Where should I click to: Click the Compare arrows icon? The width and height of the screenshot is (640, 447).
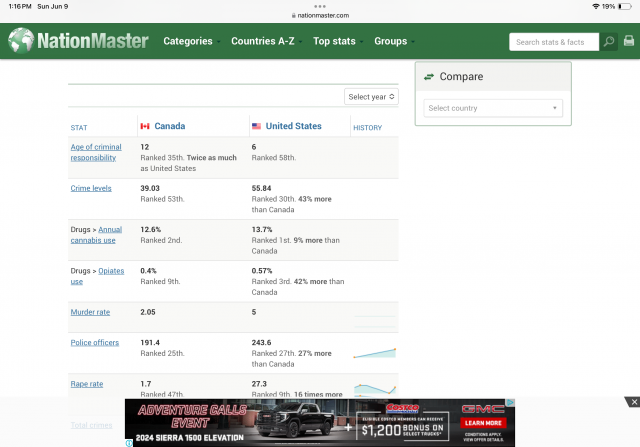pos(429,77)
